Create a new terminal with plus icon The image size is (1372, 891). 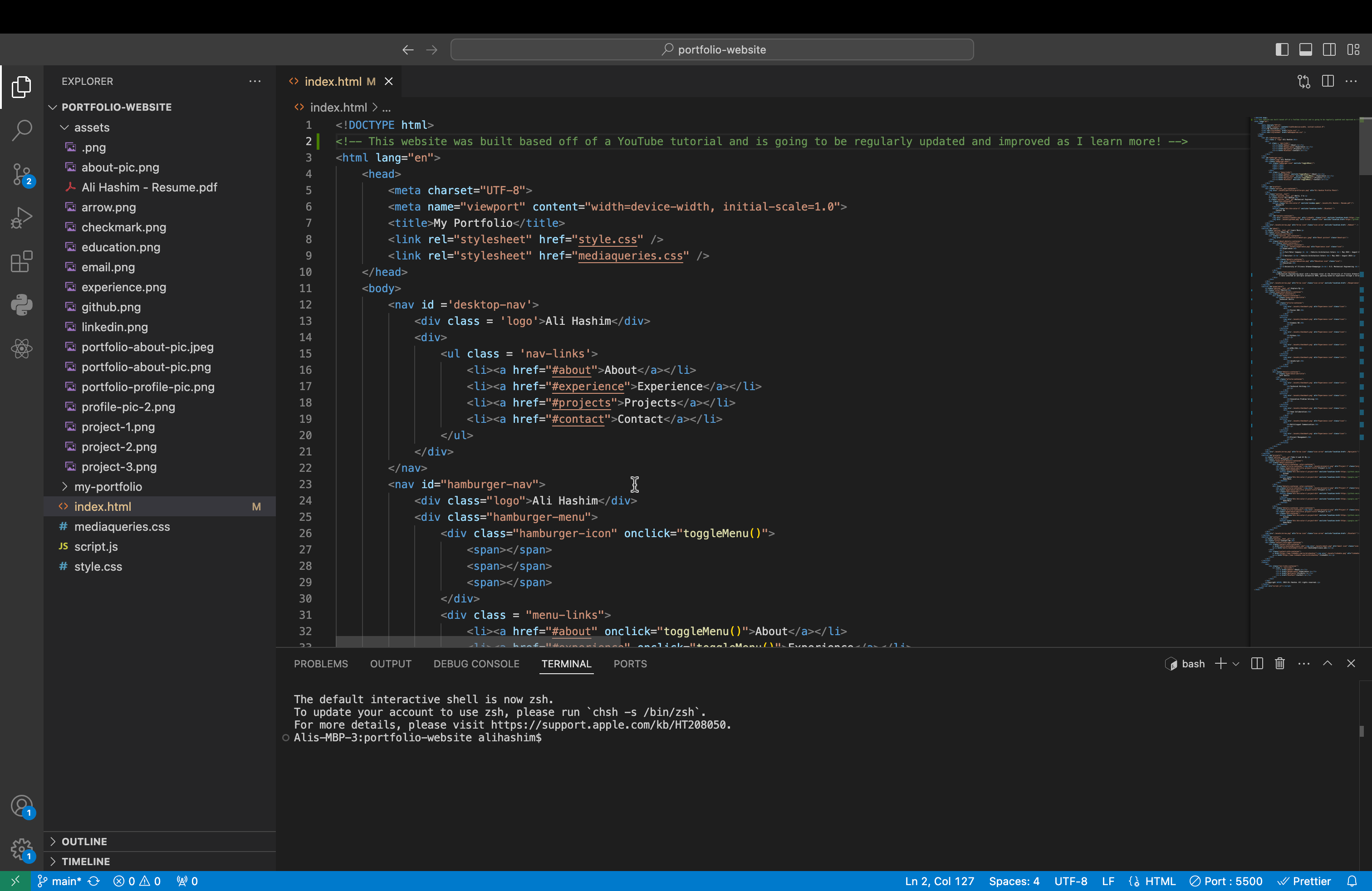click(1220, 663)
